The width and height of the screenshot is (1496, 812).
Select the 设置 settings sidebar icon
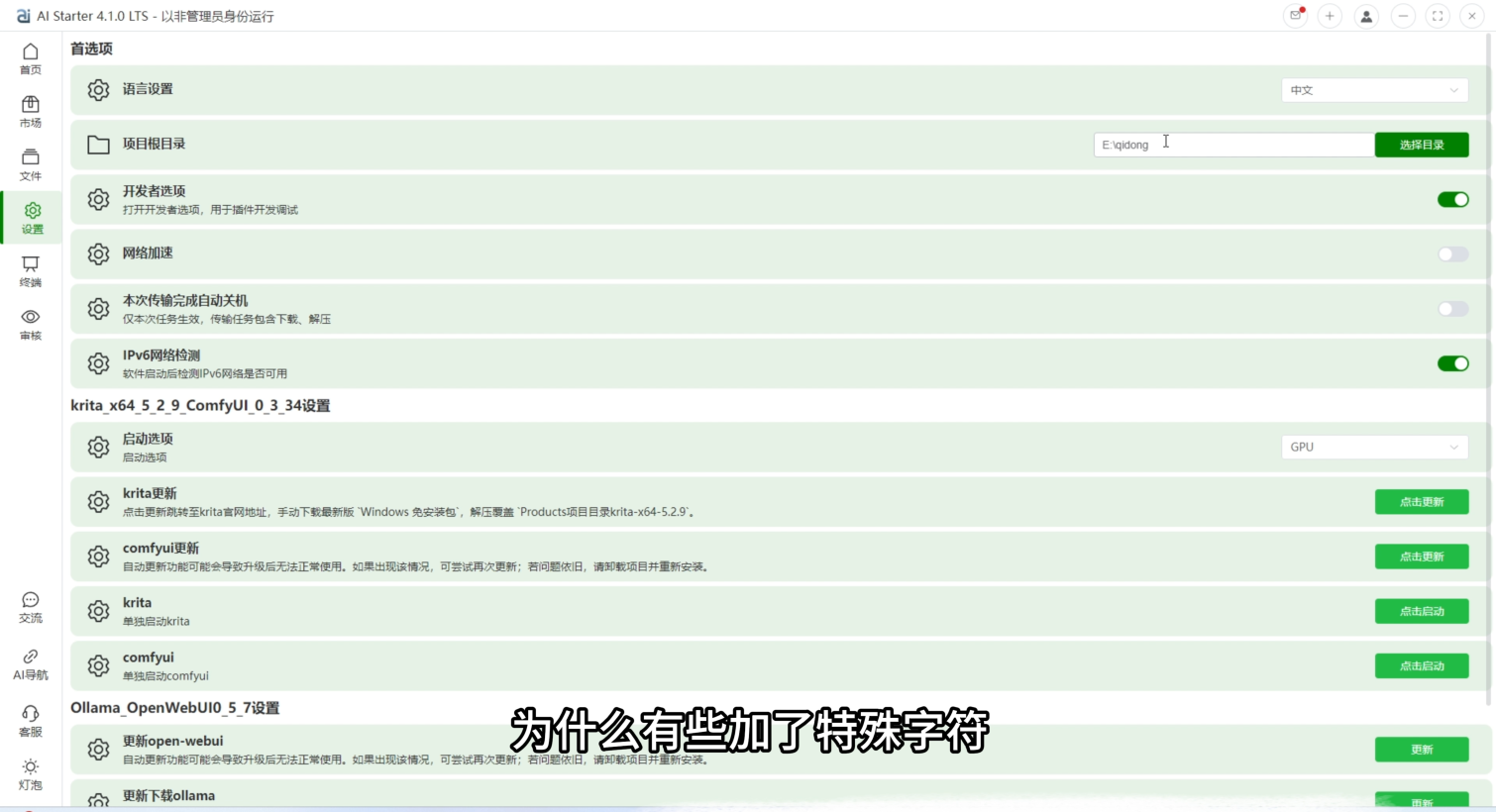coord(33,218)
